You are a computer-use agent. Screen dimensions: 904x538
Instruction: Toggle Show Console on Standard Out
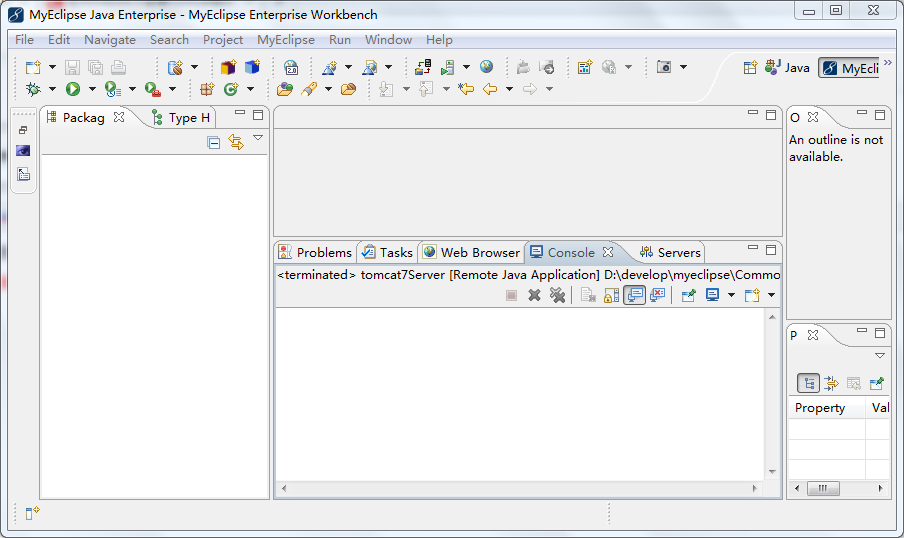(x=634, y=295)
